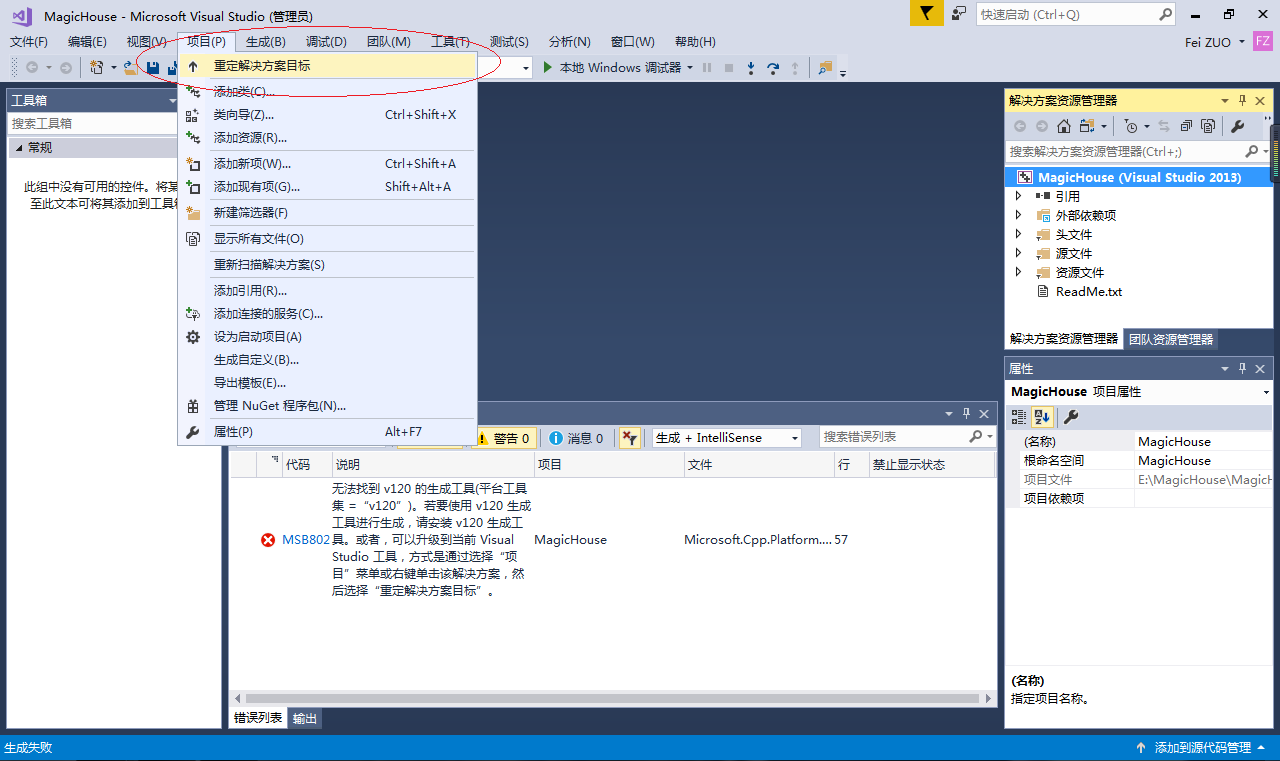Screen dimensions: 1280x761
Task: Expand the 引用 tree node
Action: pyautogui.click(x=1019, y=196)
